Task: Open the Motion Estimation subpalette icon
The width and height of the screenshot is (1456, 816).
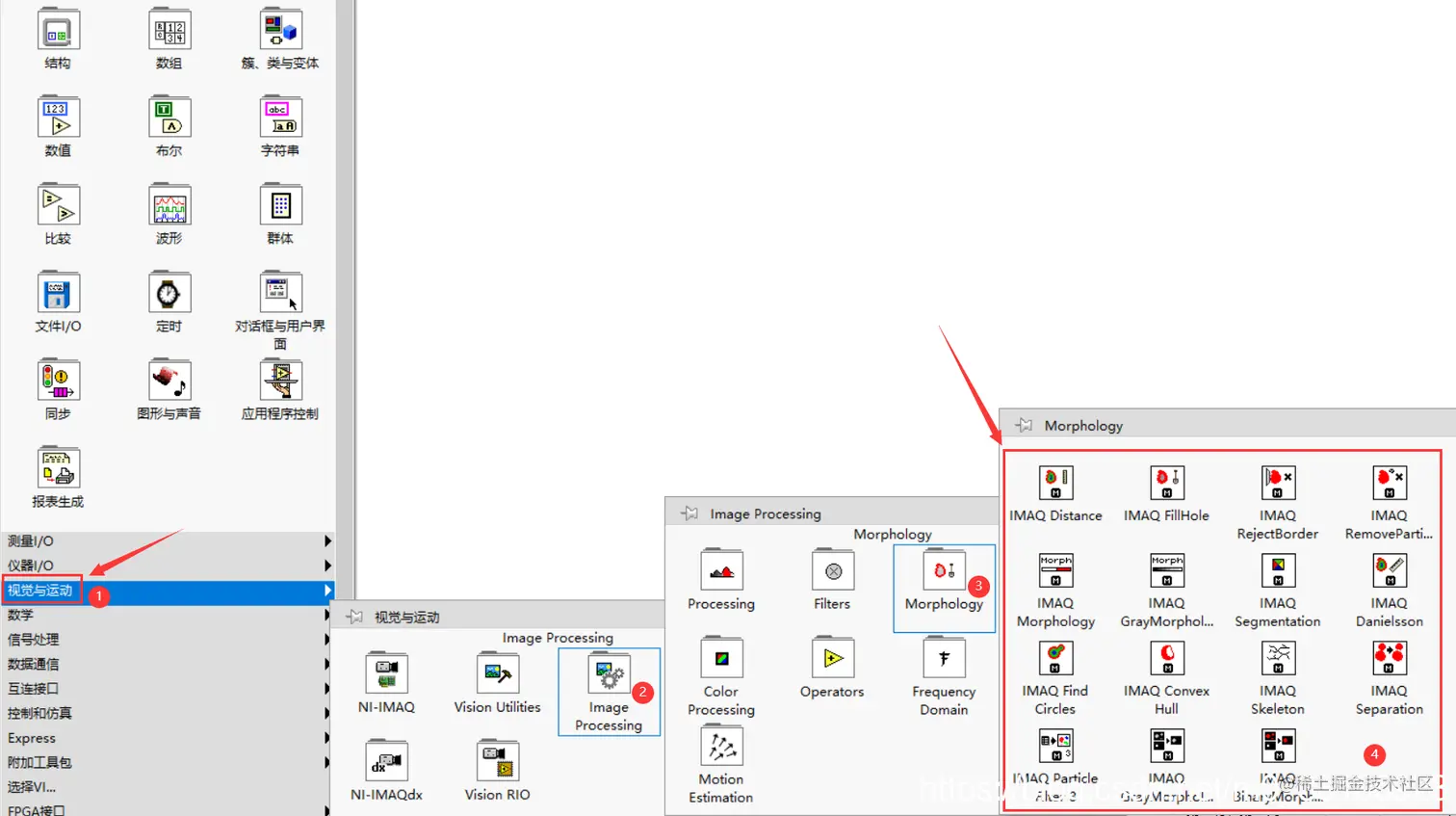Action: [x=721, y=746]
